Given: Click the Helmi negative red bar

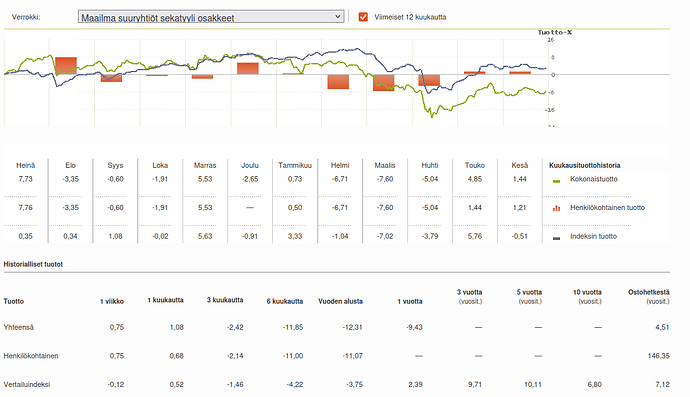Looking at the screenshot, I should click(x=338, y=82).
